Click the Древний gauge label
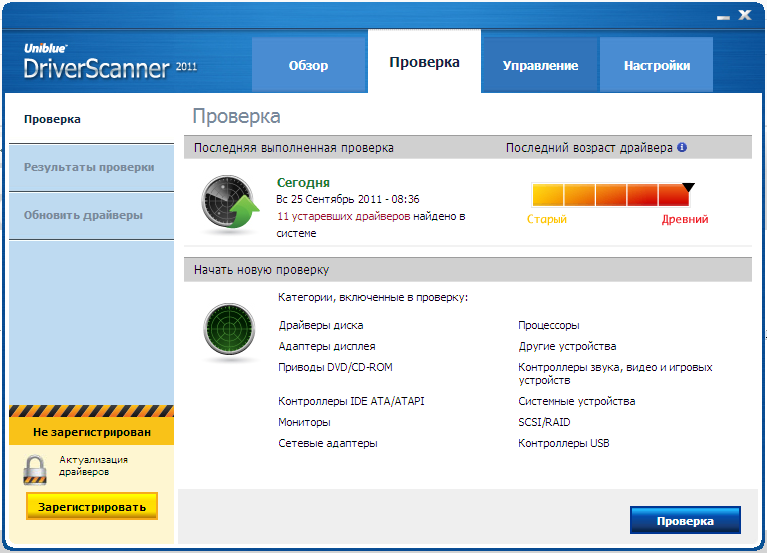The width and height of the screenshot is (767, 553). [x=684, y=219]
